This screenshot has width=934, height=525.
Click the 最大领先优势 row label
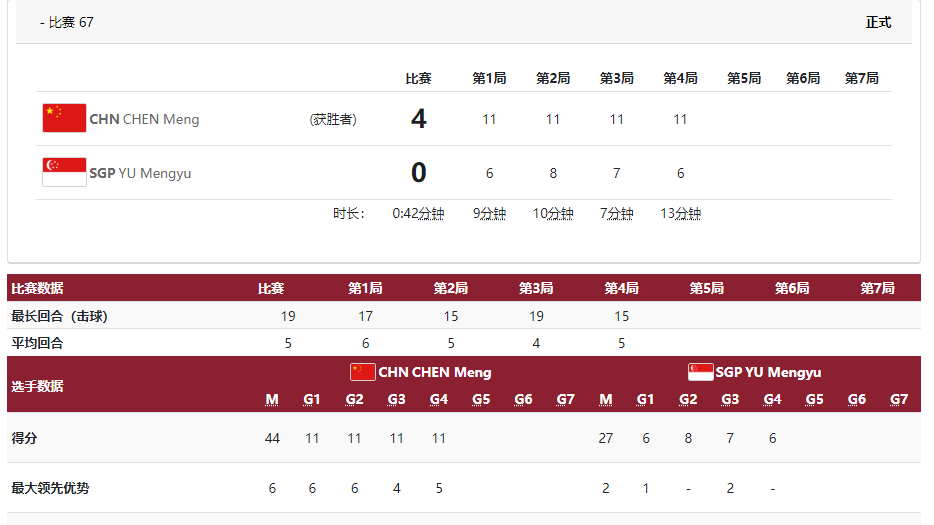(50, 488)
